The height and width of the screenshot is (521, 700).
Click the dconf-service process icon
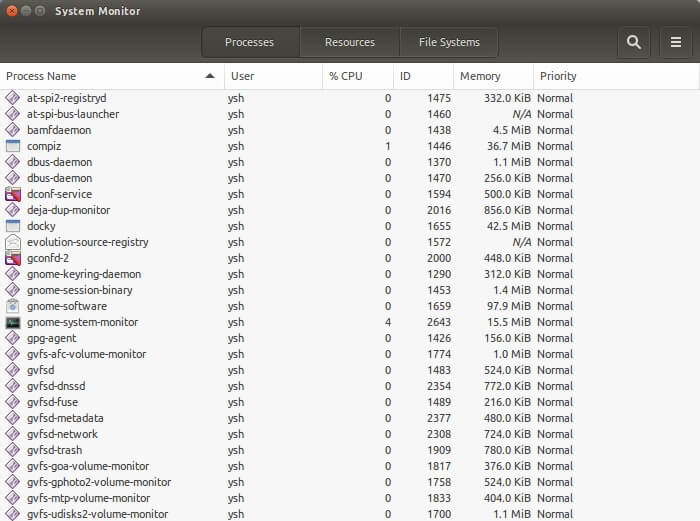12,194
